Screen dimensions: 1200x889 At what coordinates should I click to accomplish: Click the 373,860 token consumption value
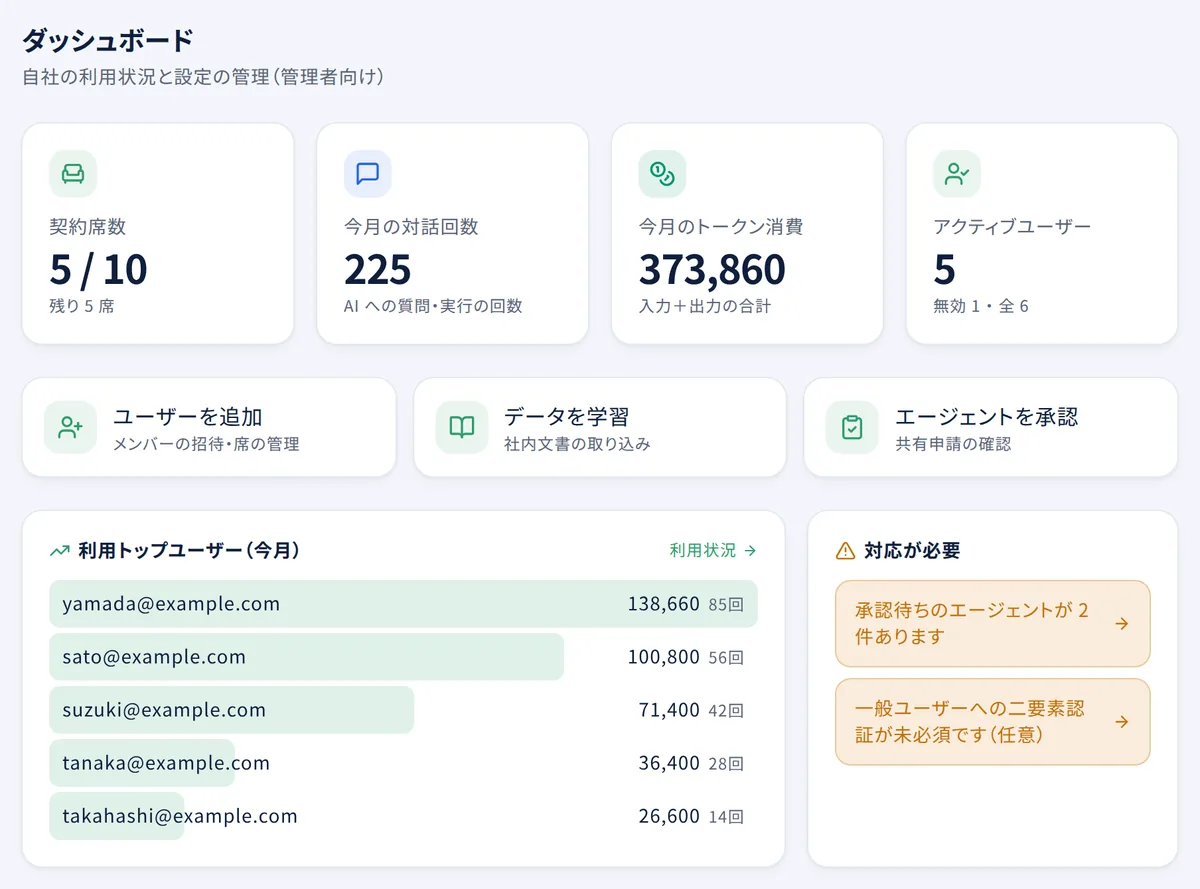click(x=712, y=269)
